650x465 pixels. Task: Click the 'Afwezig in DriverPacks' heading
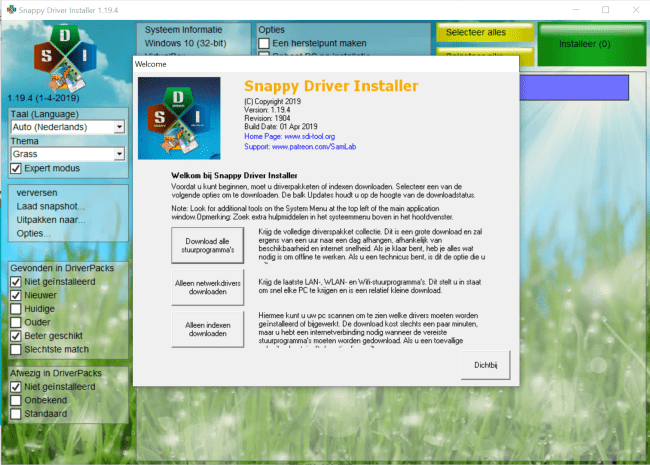coord(56,373)
